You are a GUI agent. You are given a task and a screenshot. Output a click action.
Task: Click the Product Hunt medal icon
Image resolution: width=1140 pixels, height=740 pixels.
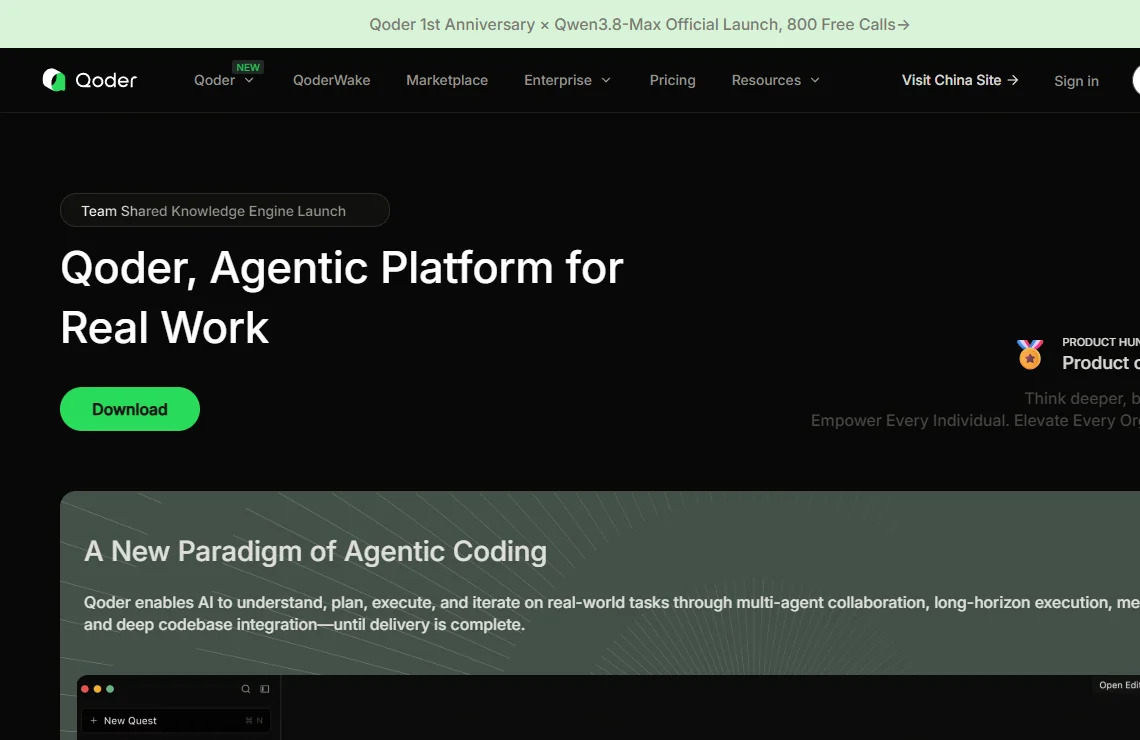tap(1029, 355)
